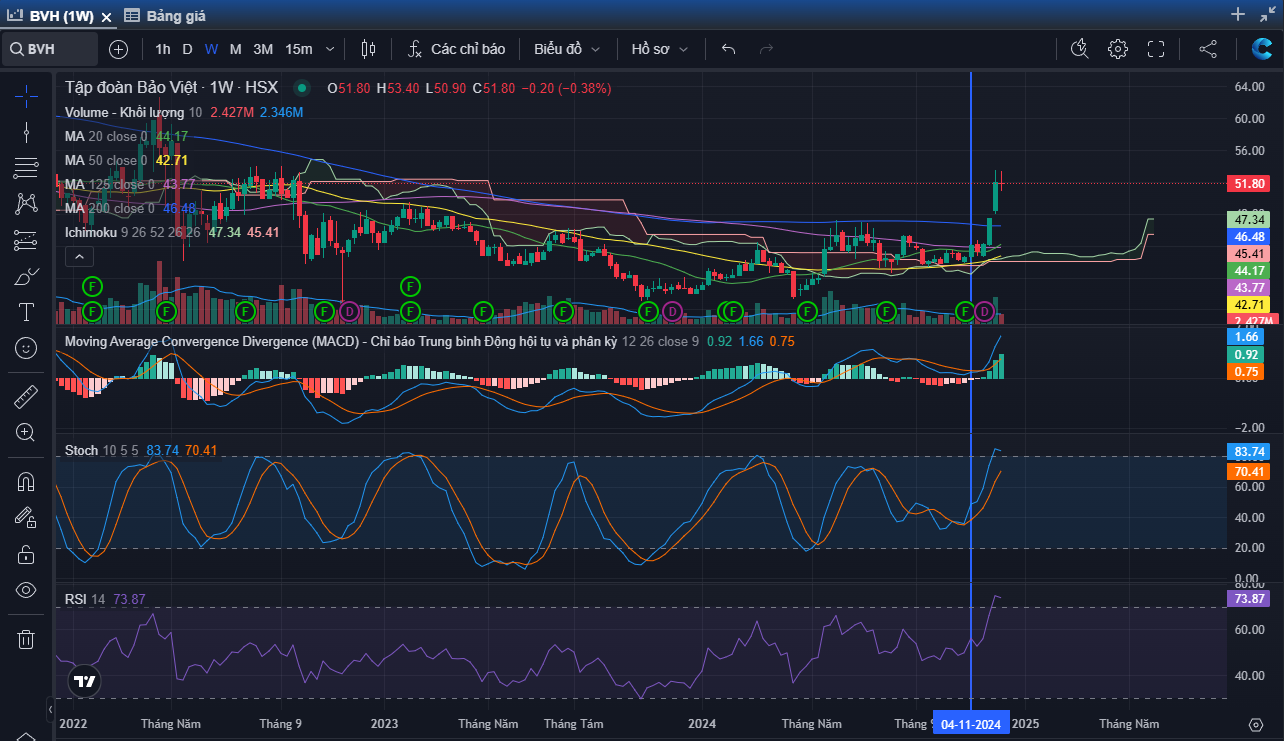1284x741 pixels.
Task: Open the Hồ sơ dropdown
Action: pyautogui.click(x=660, y=49)
